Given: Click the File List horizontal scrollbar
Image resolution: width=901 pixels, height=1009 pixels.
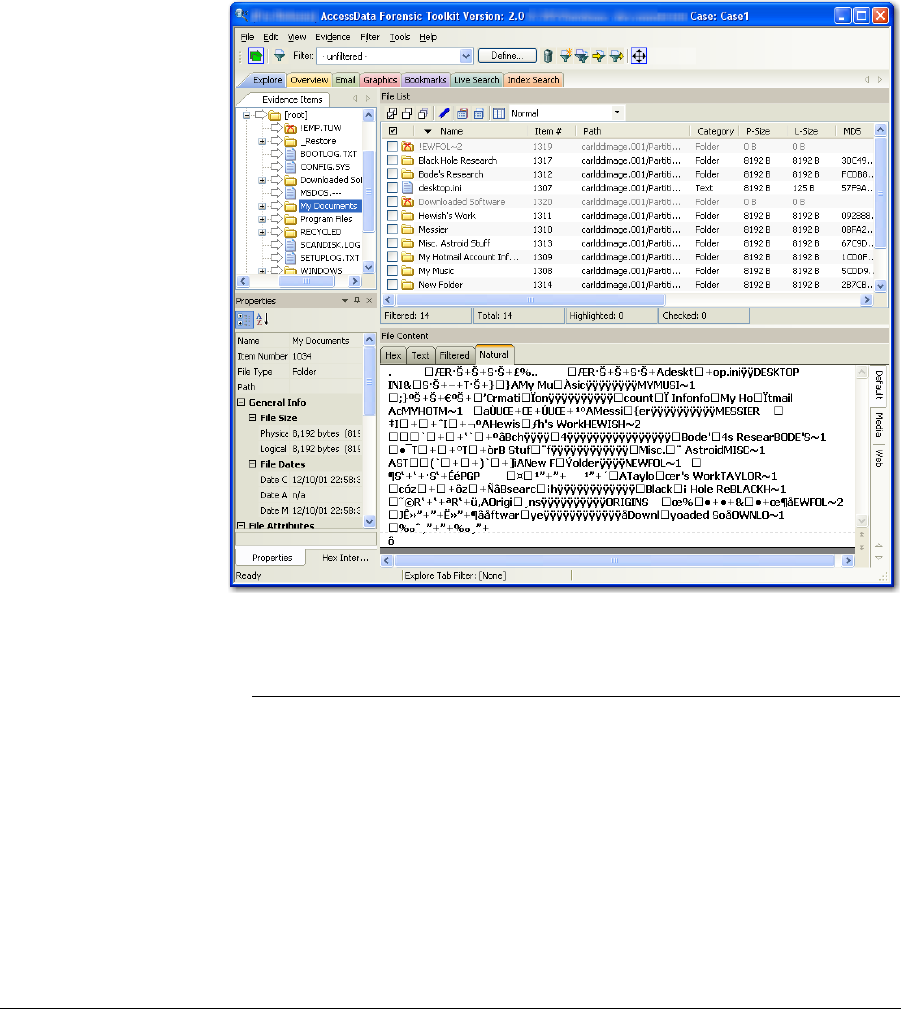Looking at the screenshot, I should [530, 300].
